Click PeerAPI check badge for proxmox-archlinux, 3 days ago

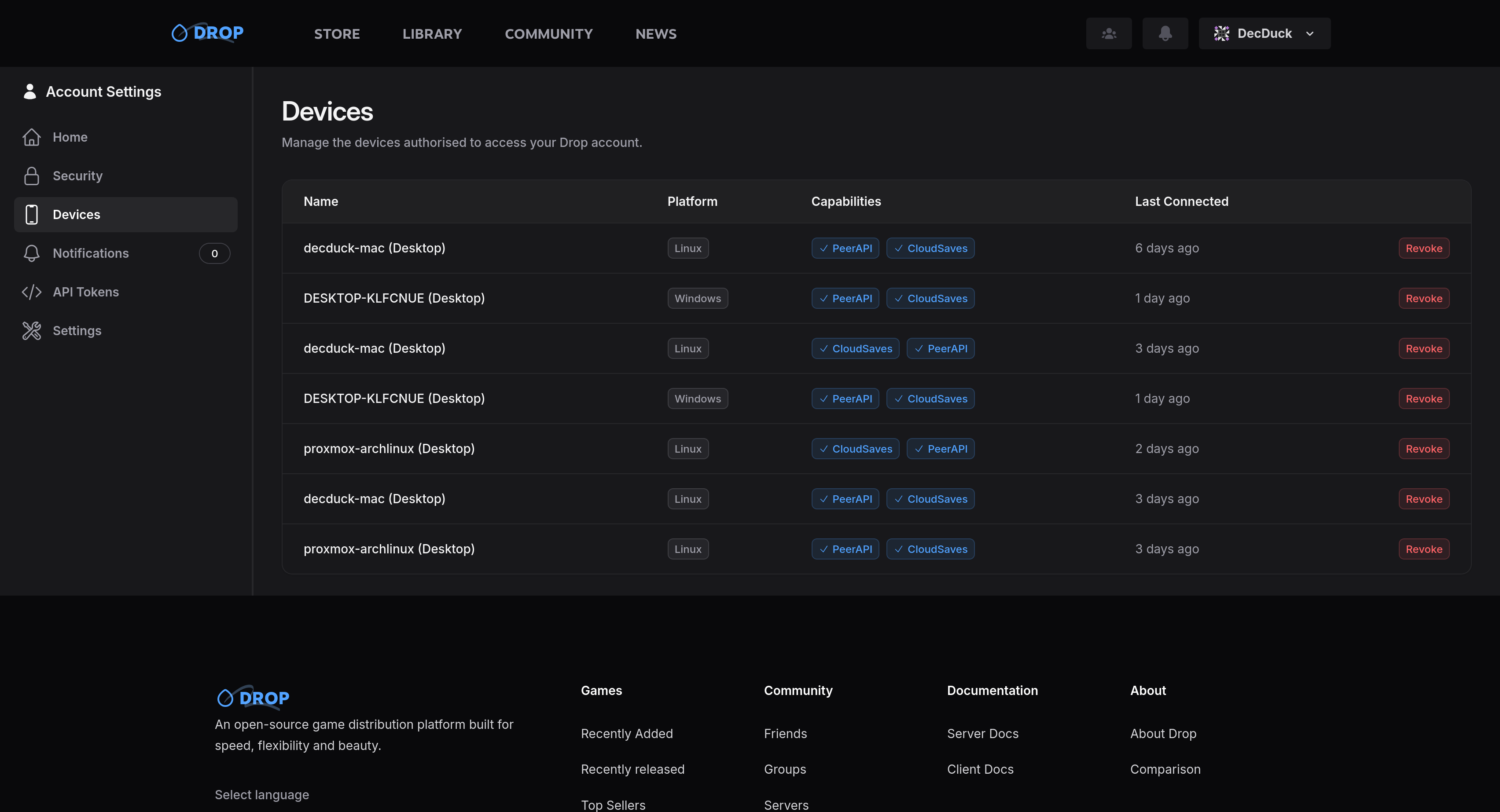tap(845, 549)
